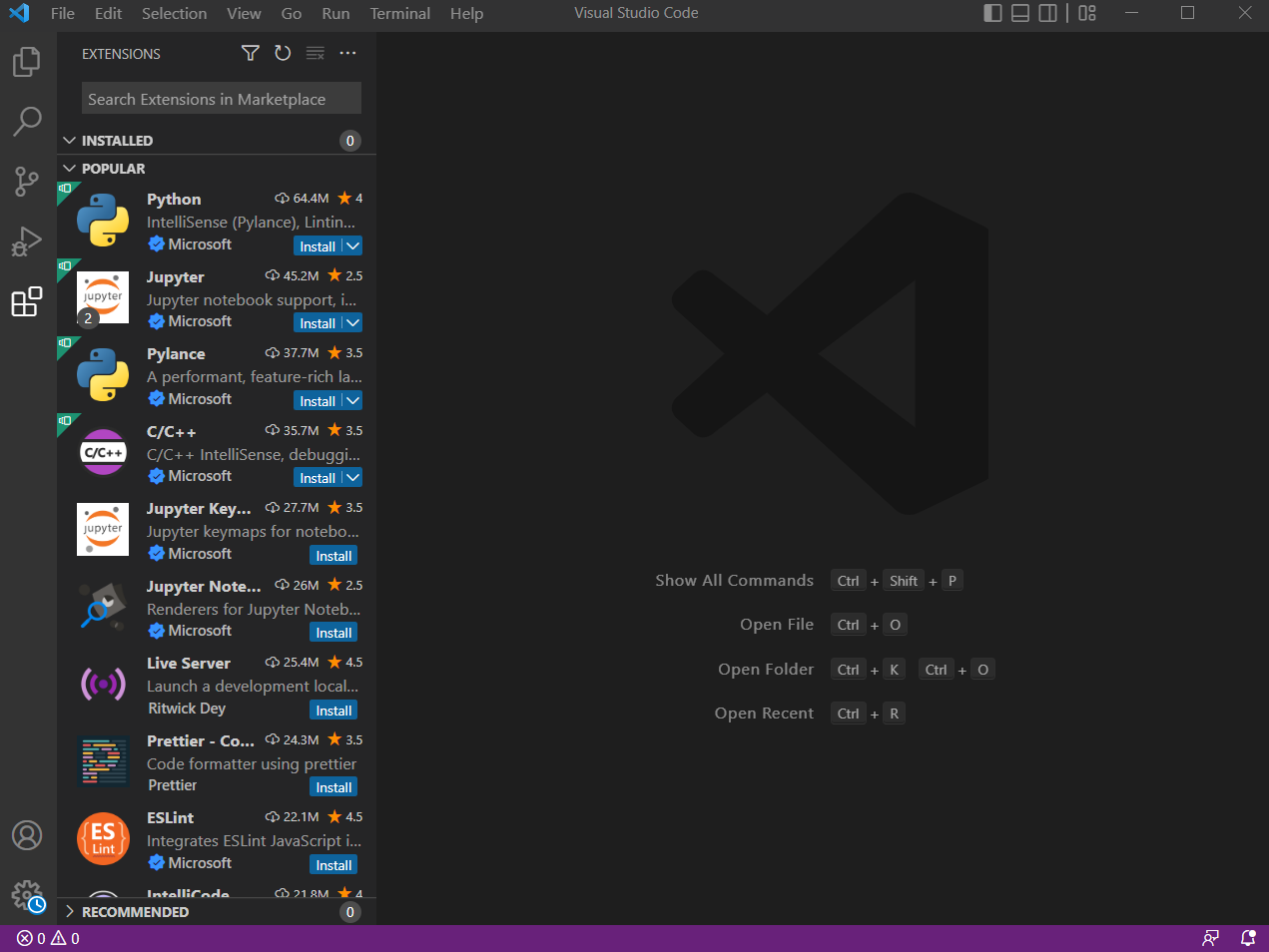Screen dimensions: 1269x952
Task: Select the Jupyter extension icon
Action: [103, 297]
